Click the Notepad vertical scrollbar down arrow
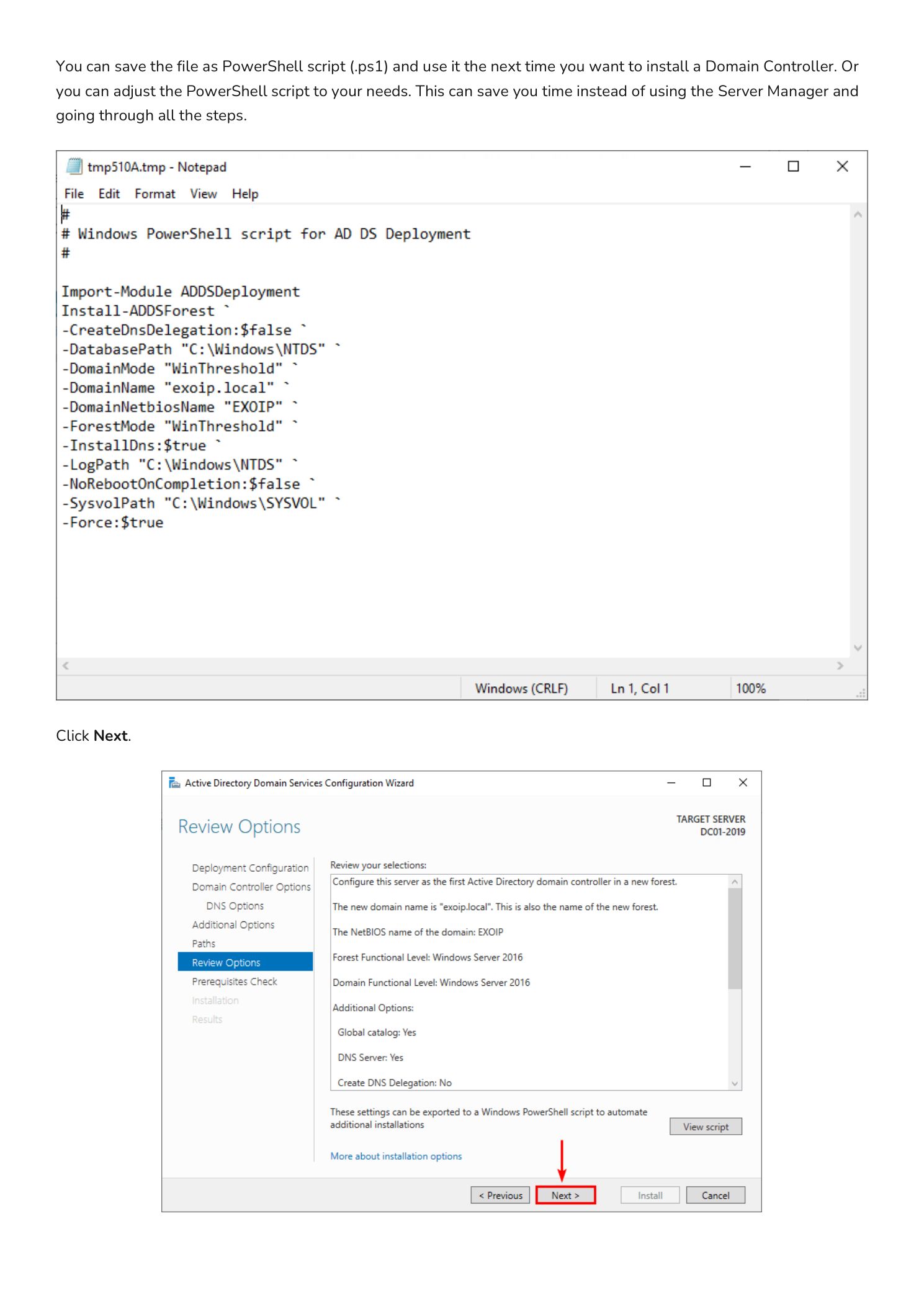Image resolution: width=924 pixels, height=1306 pixels. tap(858, 648)
